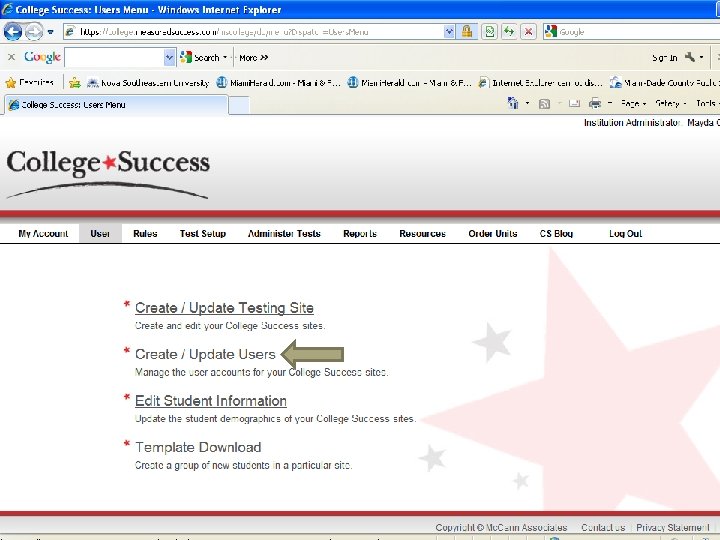The width and height of the screenshot is (720, 540).
Task: Open Create / Update Users link
Action: [x=205, y=354]
